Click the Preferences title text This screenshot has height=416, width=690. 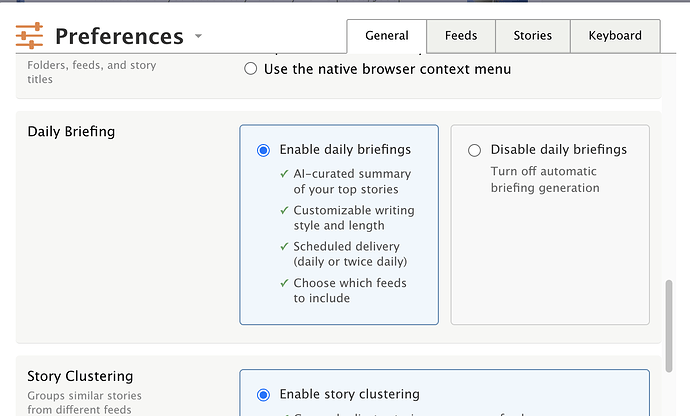(x=119, y=37)
